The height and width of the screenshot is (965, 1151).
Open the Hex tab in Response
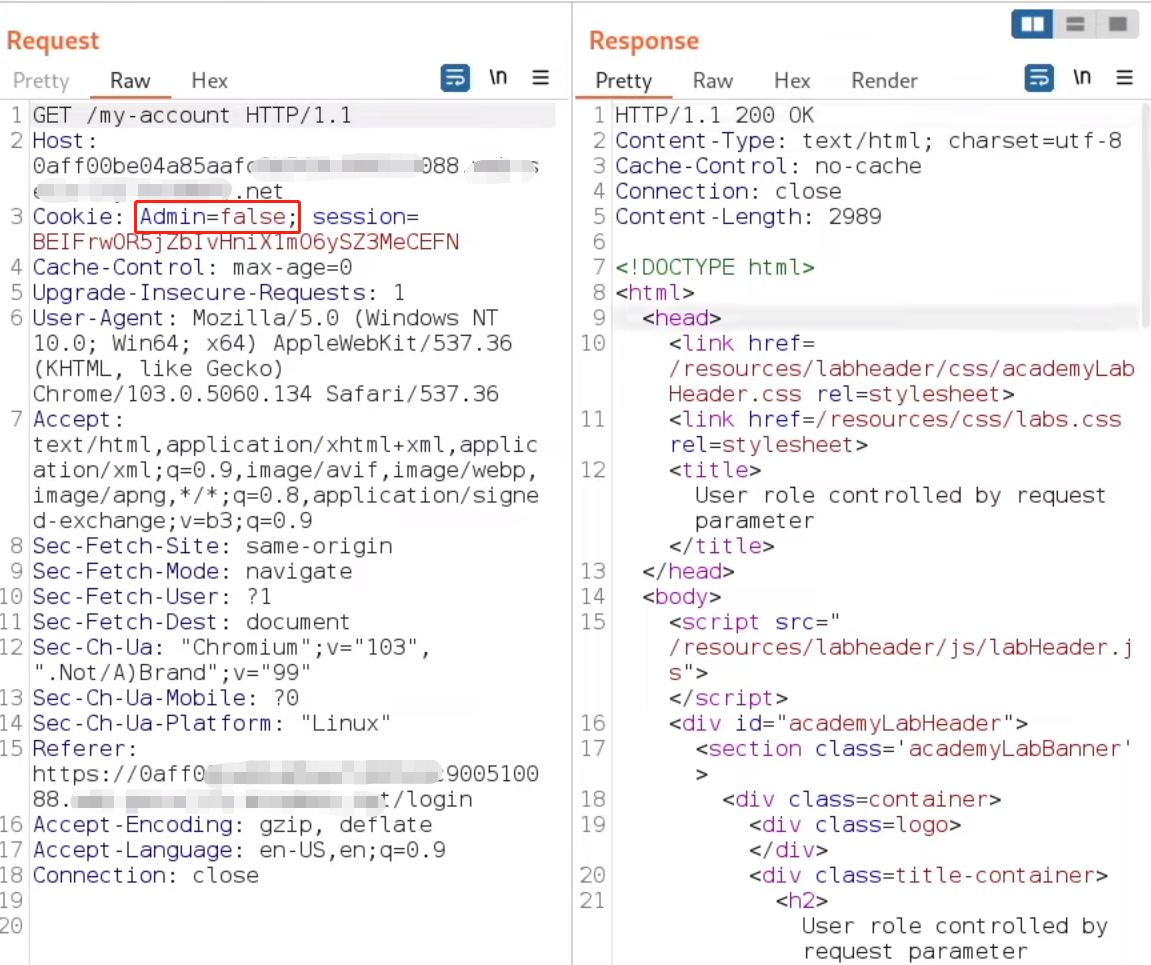792,81
